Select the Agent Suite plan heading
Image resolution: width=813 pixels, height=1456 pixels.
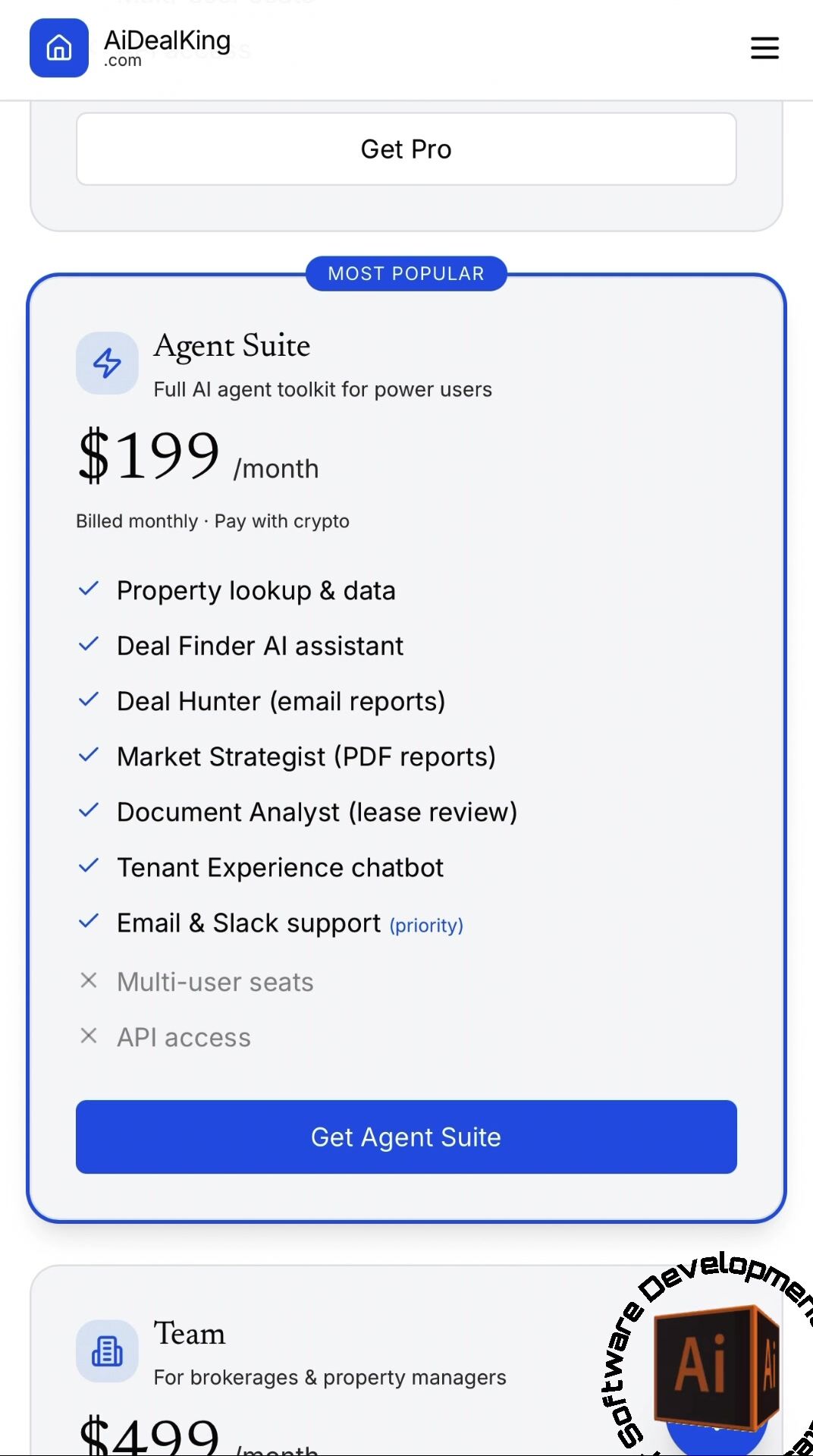click(232, 346)
